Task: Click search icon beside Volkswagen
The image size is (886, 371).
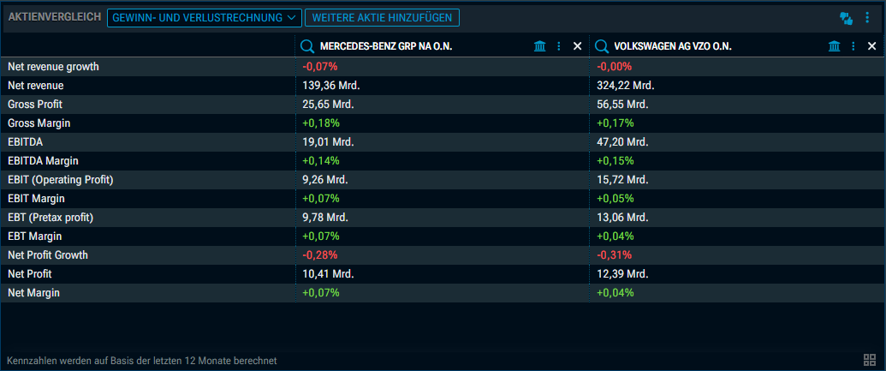Action: coord(602,47)
